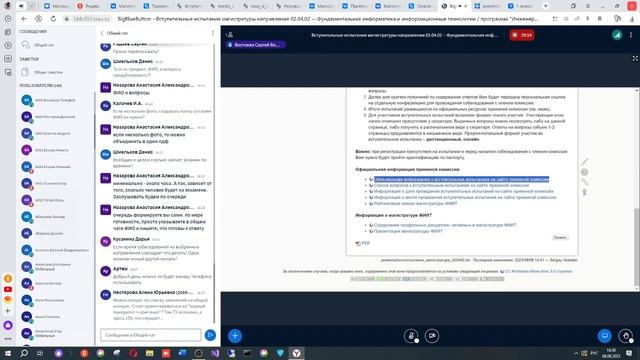Screen dimensions: 640x360
Task: Click the red recording indicator 29:54
Action: 522,35
